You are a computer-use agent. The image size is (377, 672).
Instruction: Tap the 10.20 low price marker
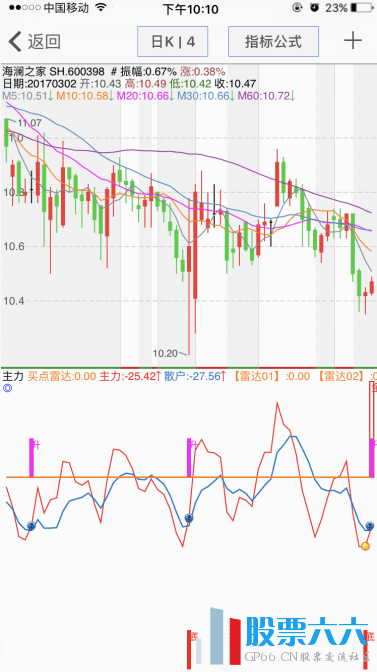click(x=165, y=353)
